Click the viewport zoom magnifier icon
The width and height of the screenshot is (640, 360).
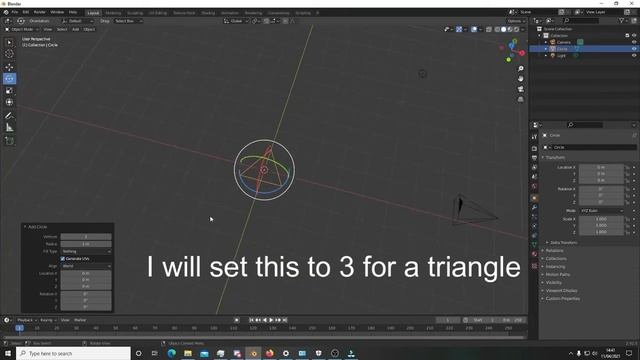(520, 69)
